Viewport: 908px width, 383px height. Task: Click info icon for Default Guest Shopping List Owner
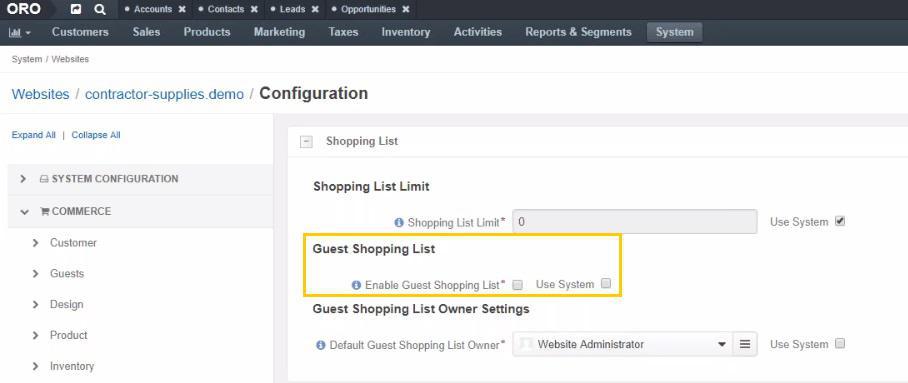tap(321, 345)
